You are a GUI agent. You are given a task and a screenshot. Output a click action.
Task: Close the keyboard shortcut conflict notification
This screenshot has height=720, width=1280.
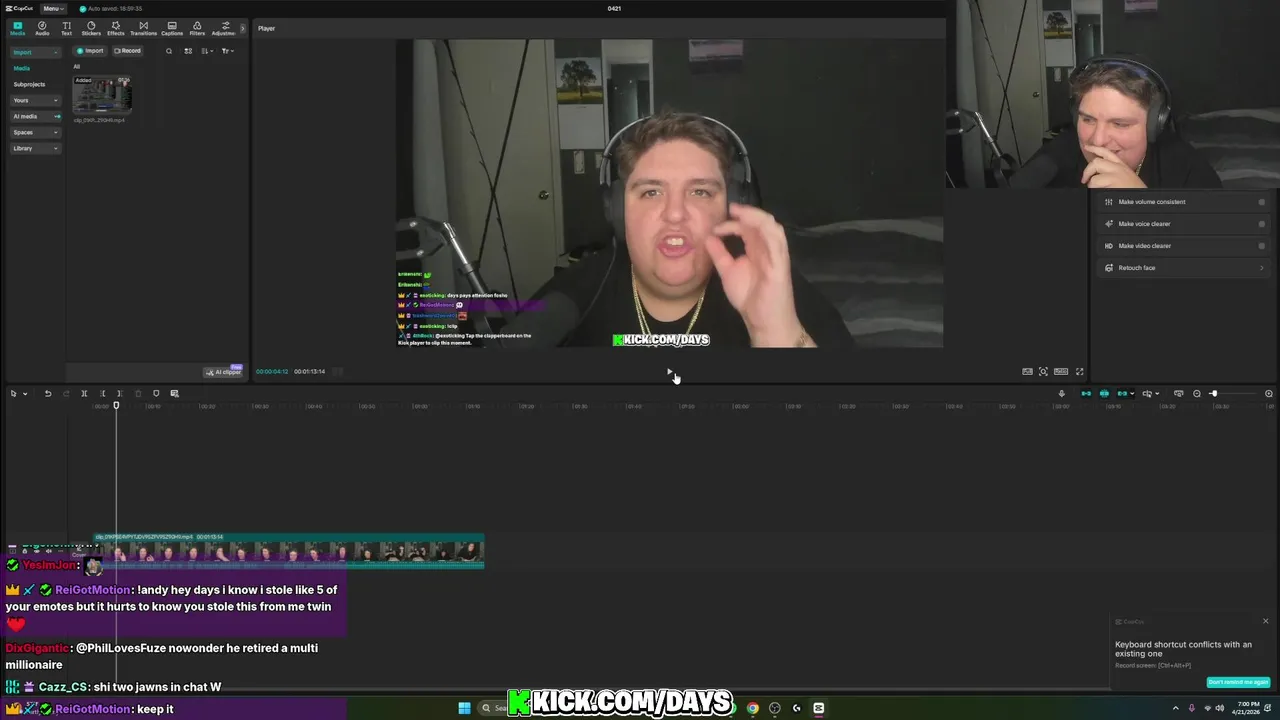1265,621
